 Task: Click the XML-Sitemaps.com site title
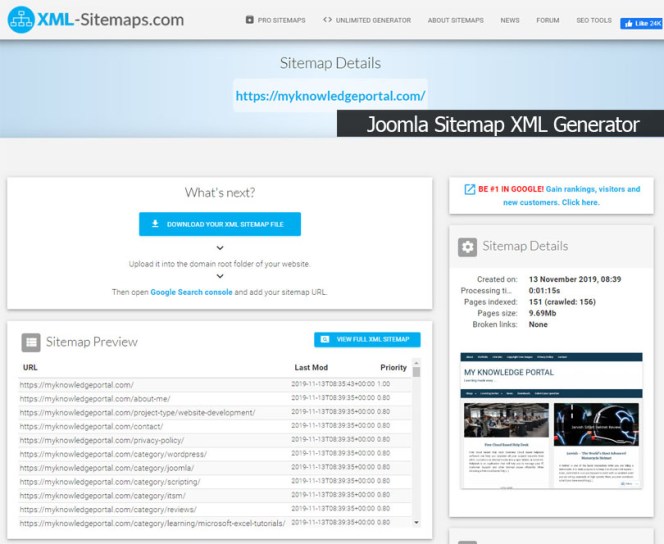click(x=111, y=20)
